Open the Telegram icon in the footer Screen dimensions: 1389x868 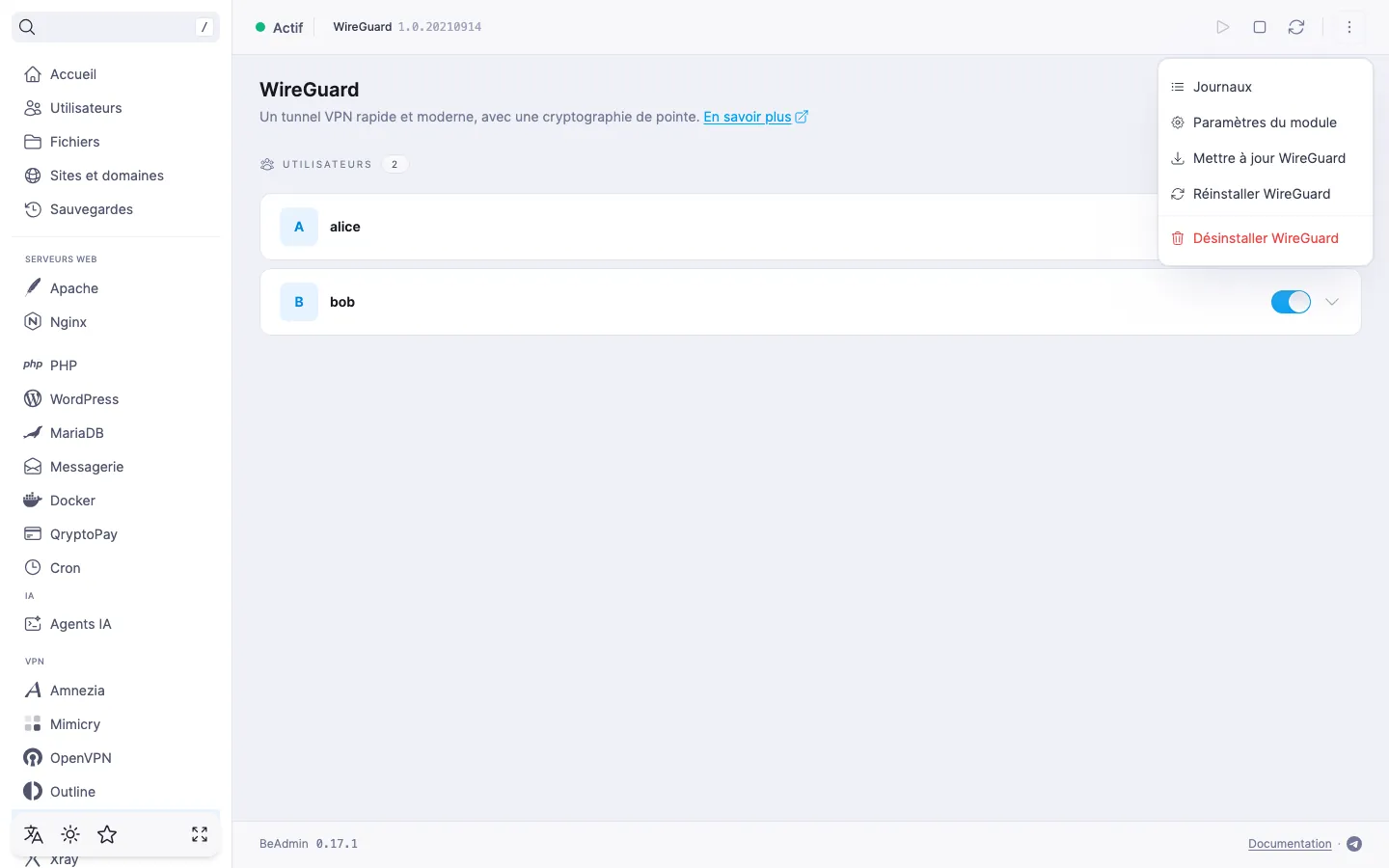coord(1354,844)
